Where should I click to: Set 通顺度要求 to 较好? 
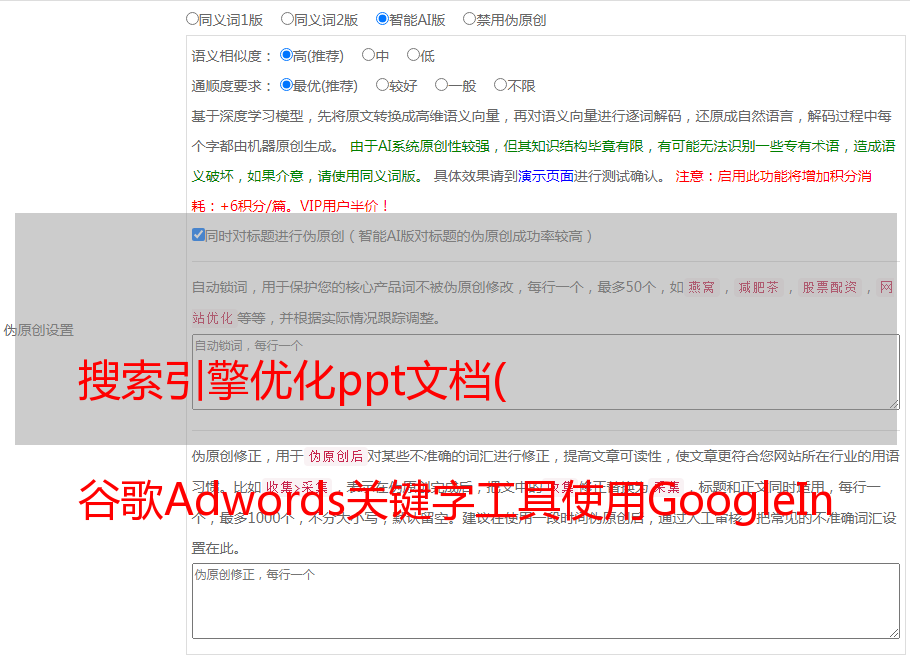point(382,85)
